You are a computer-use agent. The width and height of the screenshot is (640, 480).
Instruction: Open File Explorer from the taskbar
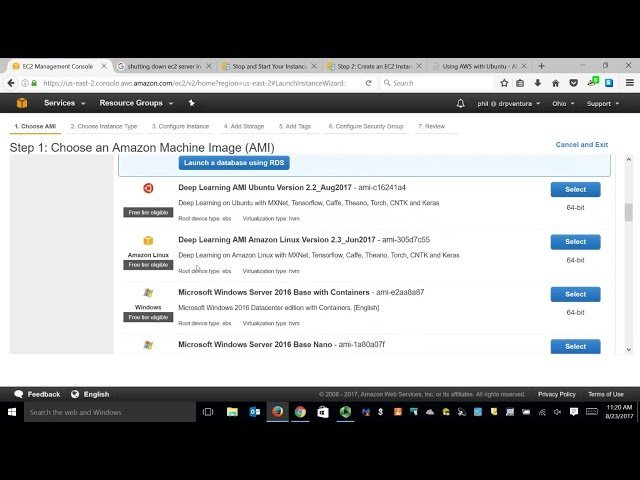pos(232,412)
